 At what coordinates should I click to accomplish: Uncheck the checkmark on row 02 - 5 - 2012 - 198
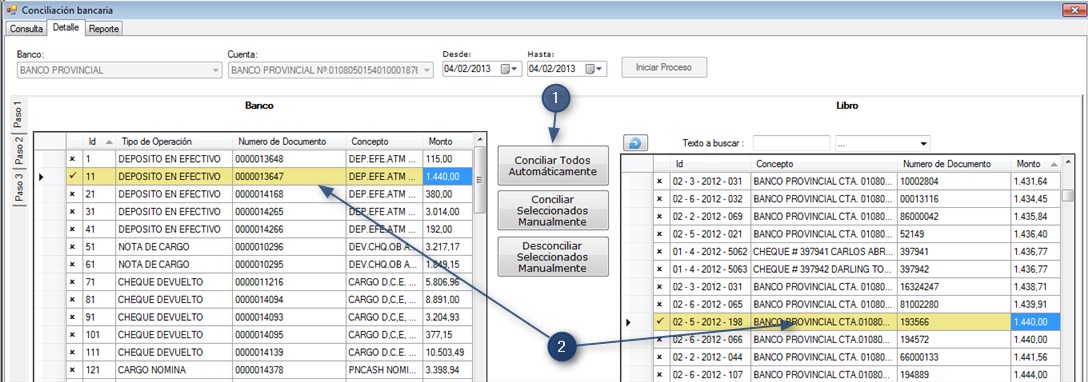point(660,322)
